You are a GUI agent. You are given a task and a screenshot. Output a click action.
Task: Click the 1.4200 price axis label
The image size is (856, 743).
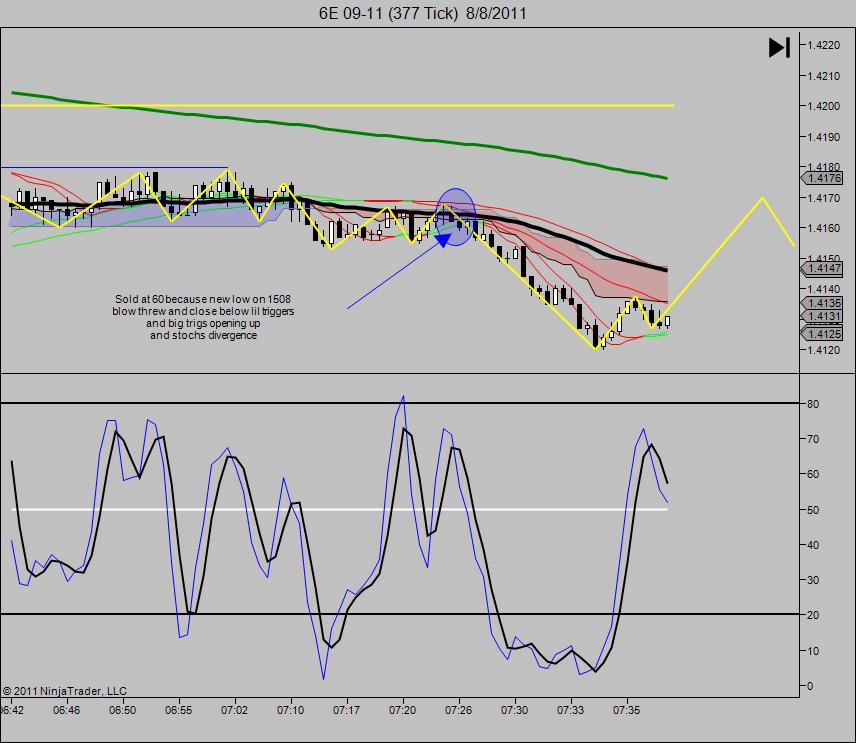click(824, 106)
